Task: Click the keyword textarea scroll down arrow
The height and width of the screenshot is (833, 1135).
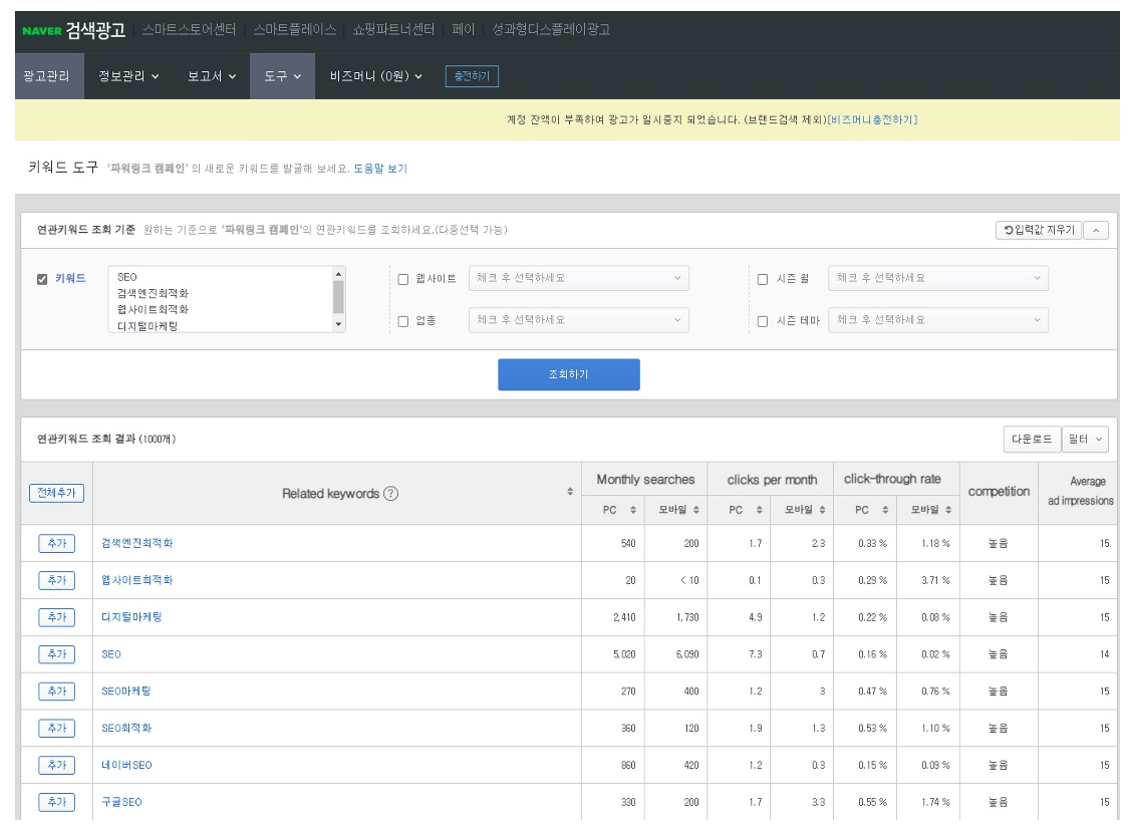Action: point(338,325)
